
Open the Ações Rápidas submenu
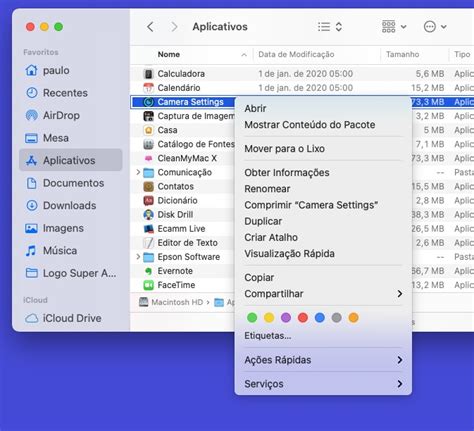click(323, 360)
